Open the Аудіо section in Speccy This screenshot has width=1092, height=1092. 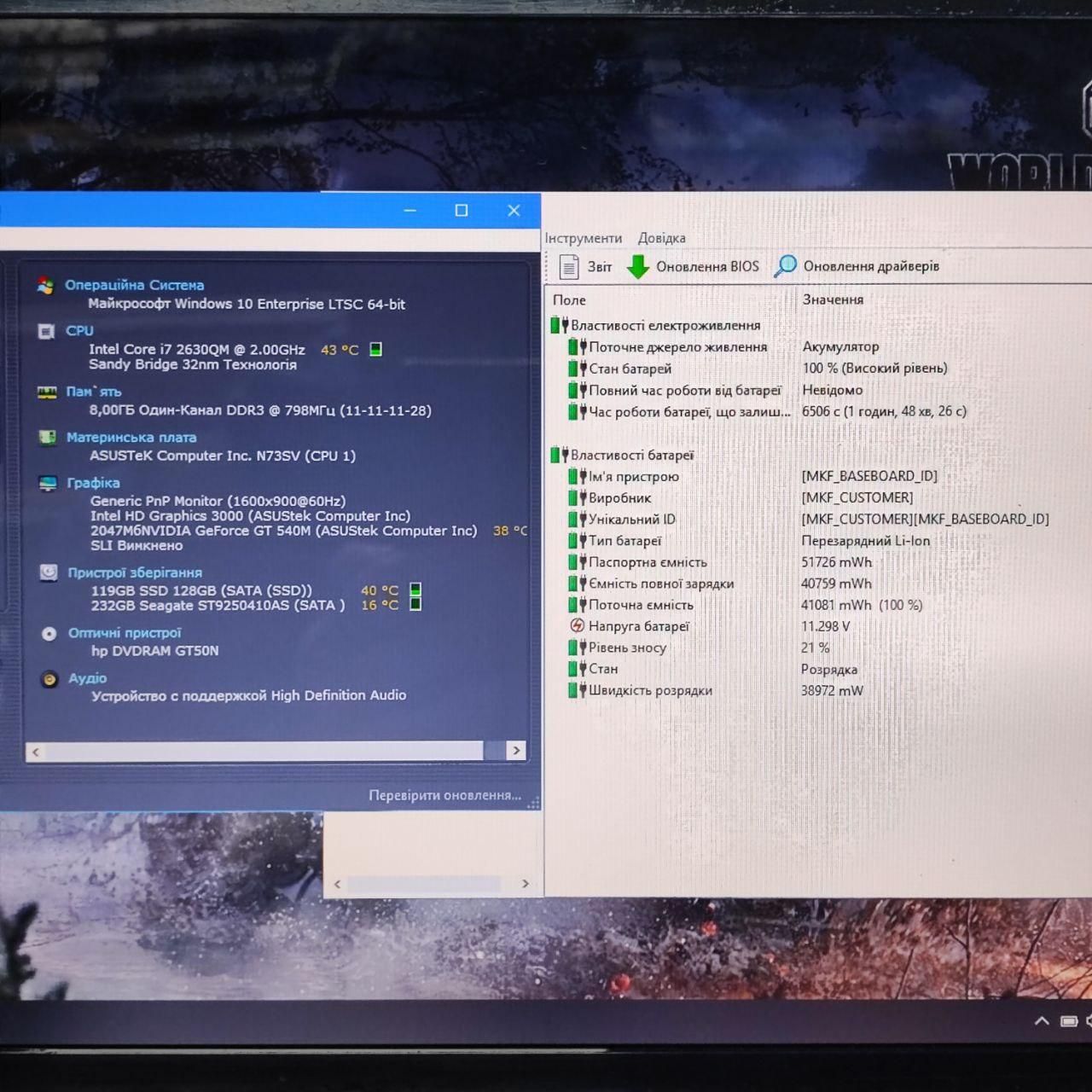tap(88, 678)
